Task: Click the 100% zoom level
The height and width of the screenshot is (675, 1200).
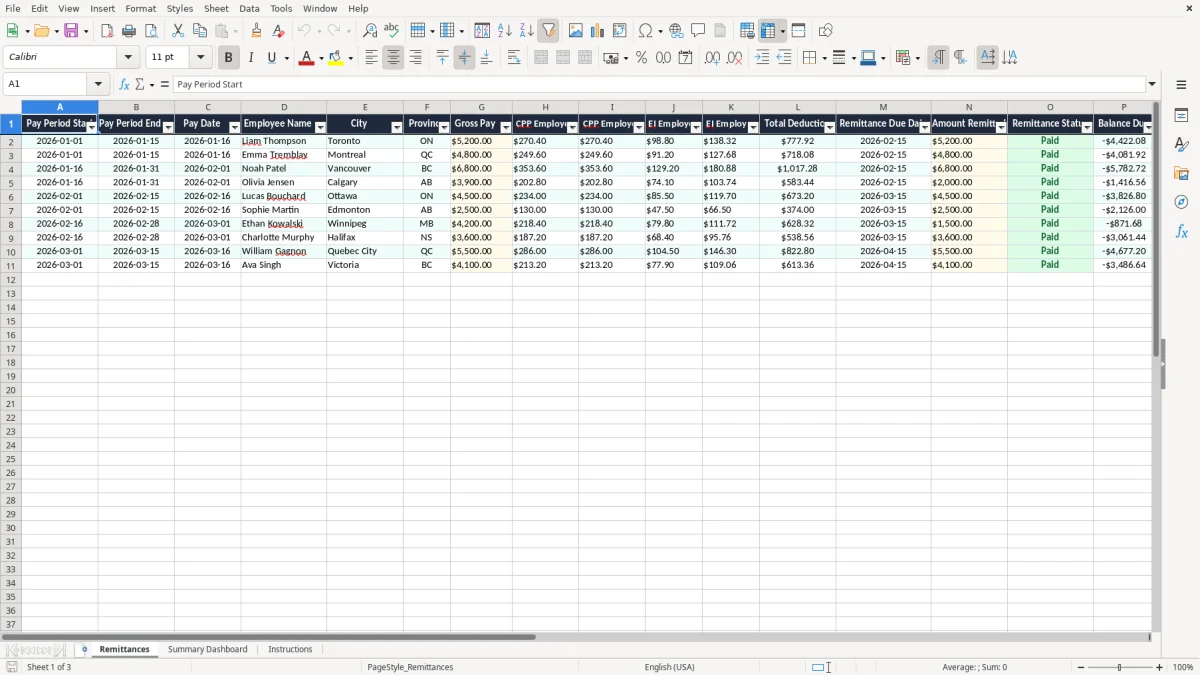Action: tap(1183, 667)
